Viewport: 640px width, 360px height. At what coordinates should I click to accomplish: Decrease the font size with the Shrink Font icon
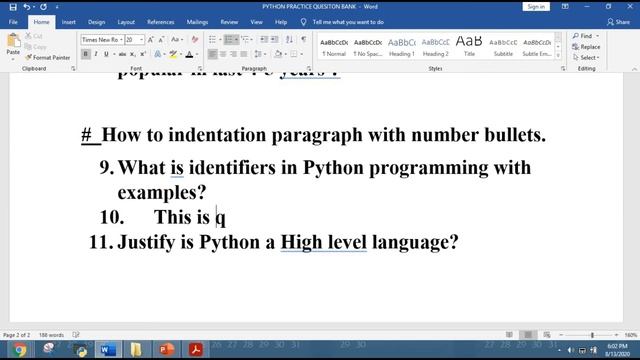161,40
